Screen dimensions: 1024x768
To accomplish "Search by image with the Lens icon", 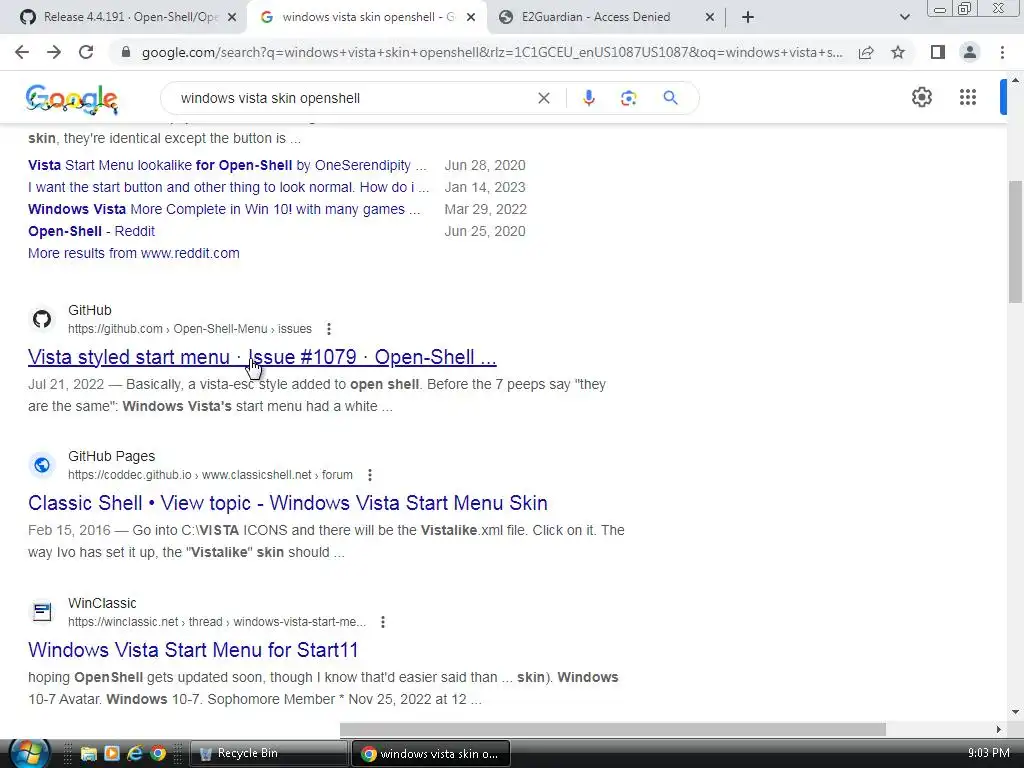I will pyautogui.click(x=628, y=98).
